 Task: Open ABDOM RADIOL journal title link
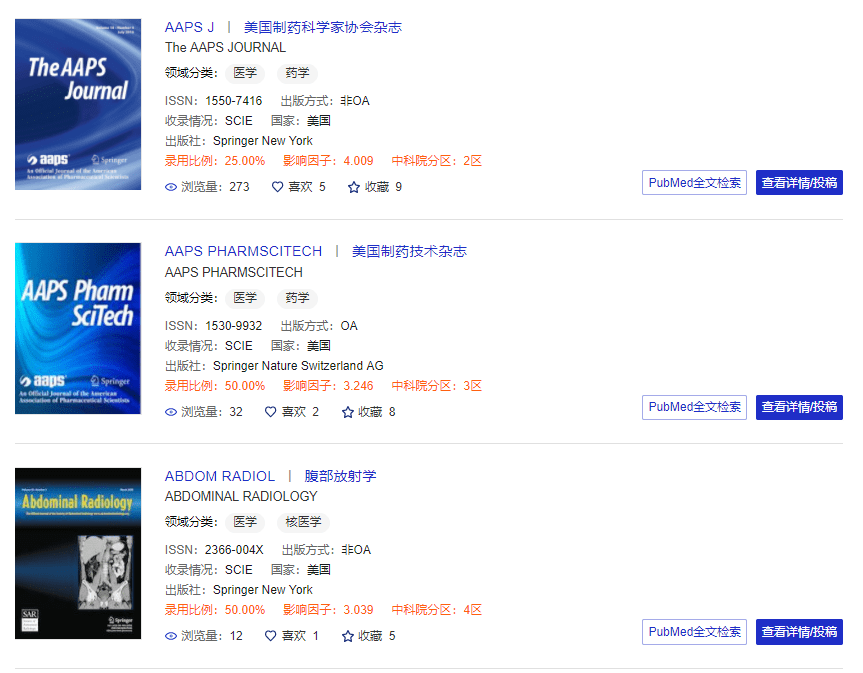tap(220, 476)
